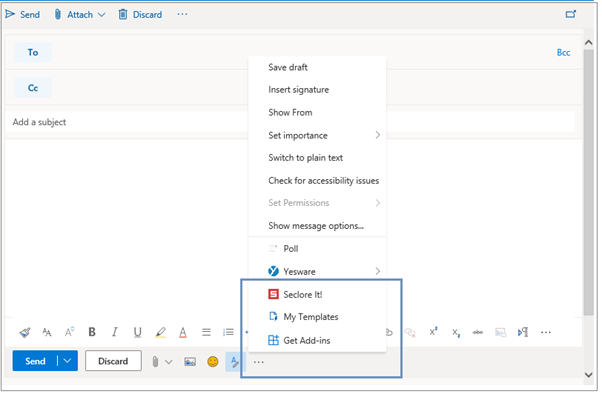602x394 pixels.
Task: Click scrollbar down arrow
Action: (x=589, y=374)
